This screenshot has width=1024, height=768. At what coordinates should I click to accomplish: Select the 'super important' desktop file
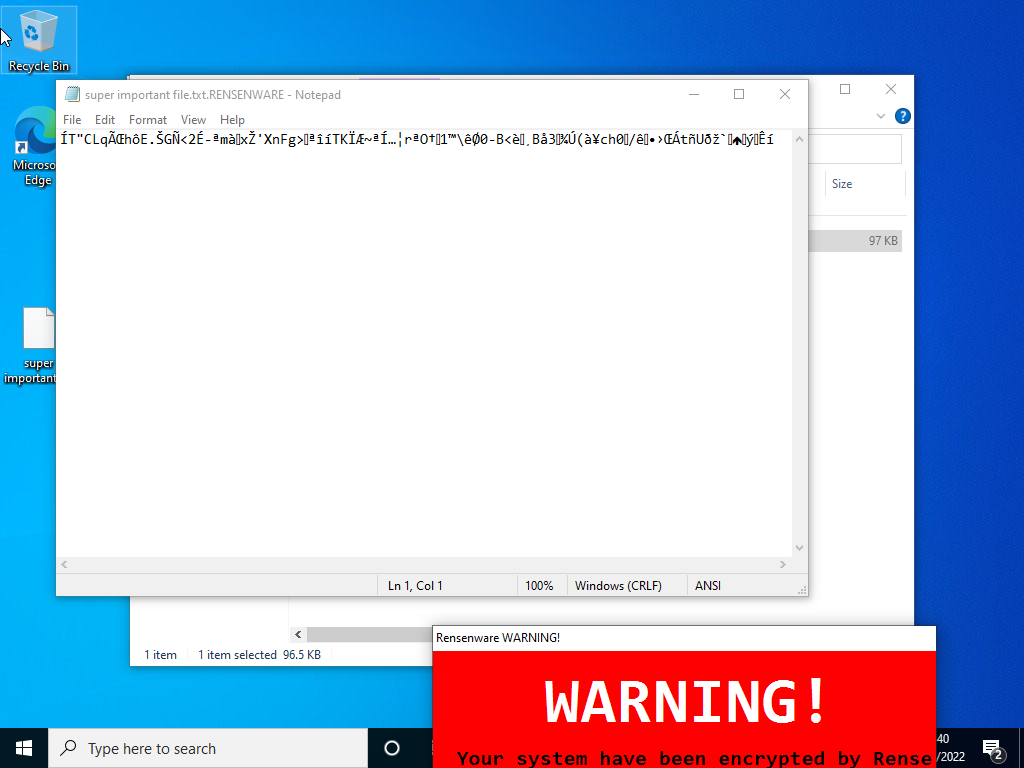[x=37, y=327]
